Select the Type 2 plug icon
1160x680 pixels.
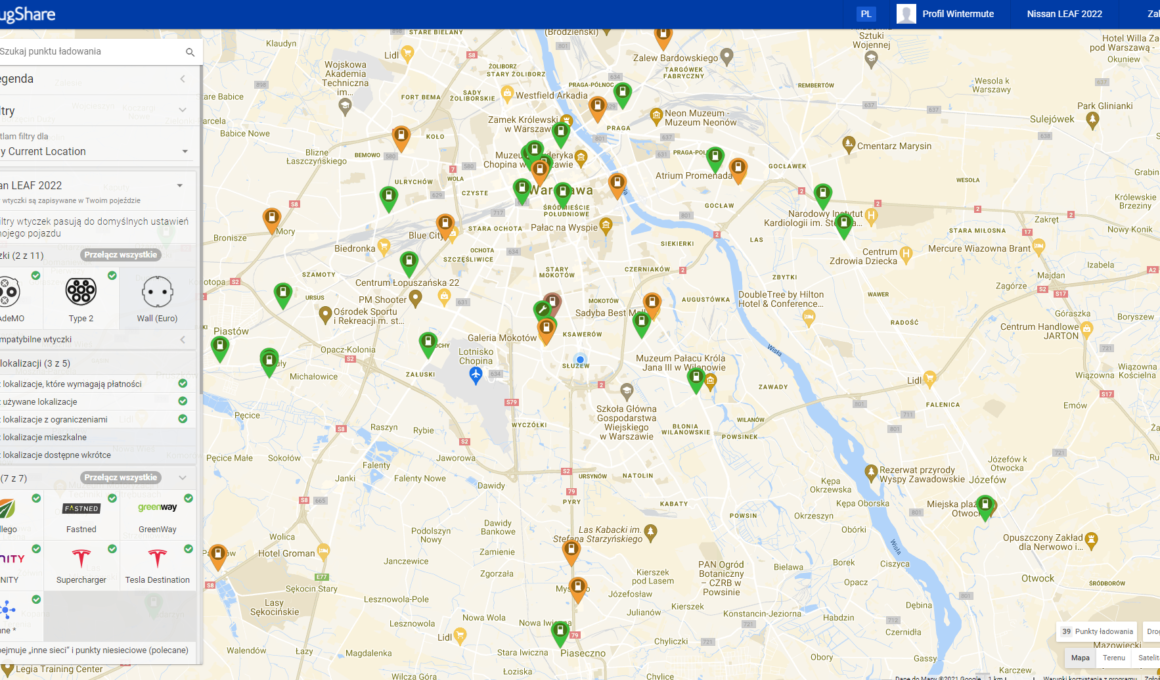coord(81,292)
